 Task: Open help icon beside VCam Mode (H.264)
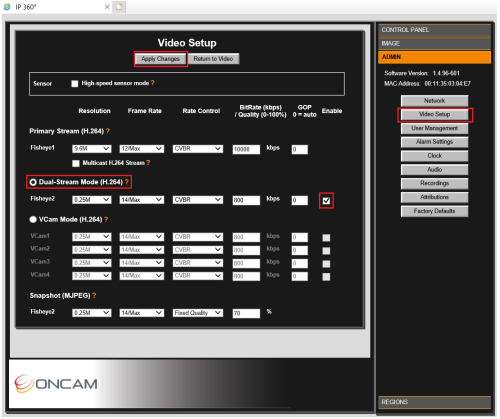(x=106, y=219)
